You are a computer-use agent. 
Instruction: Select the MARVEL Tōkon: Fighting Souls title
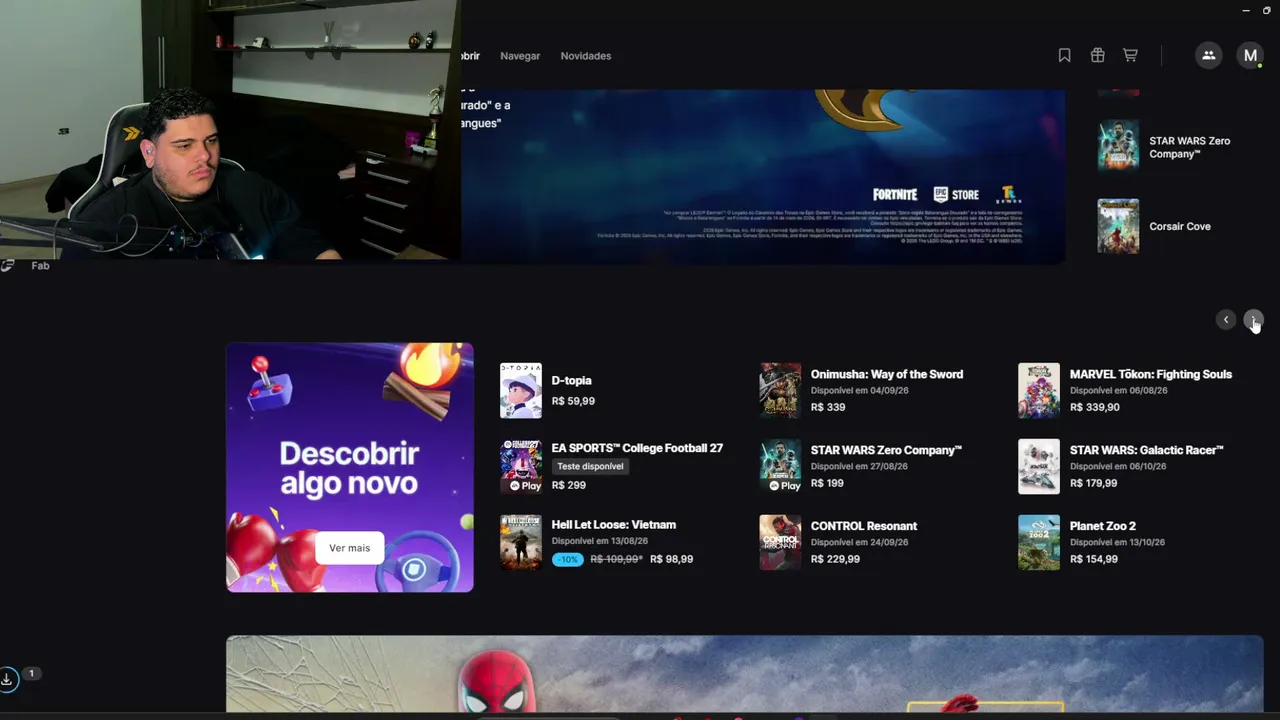click(x=1151, y=374)
